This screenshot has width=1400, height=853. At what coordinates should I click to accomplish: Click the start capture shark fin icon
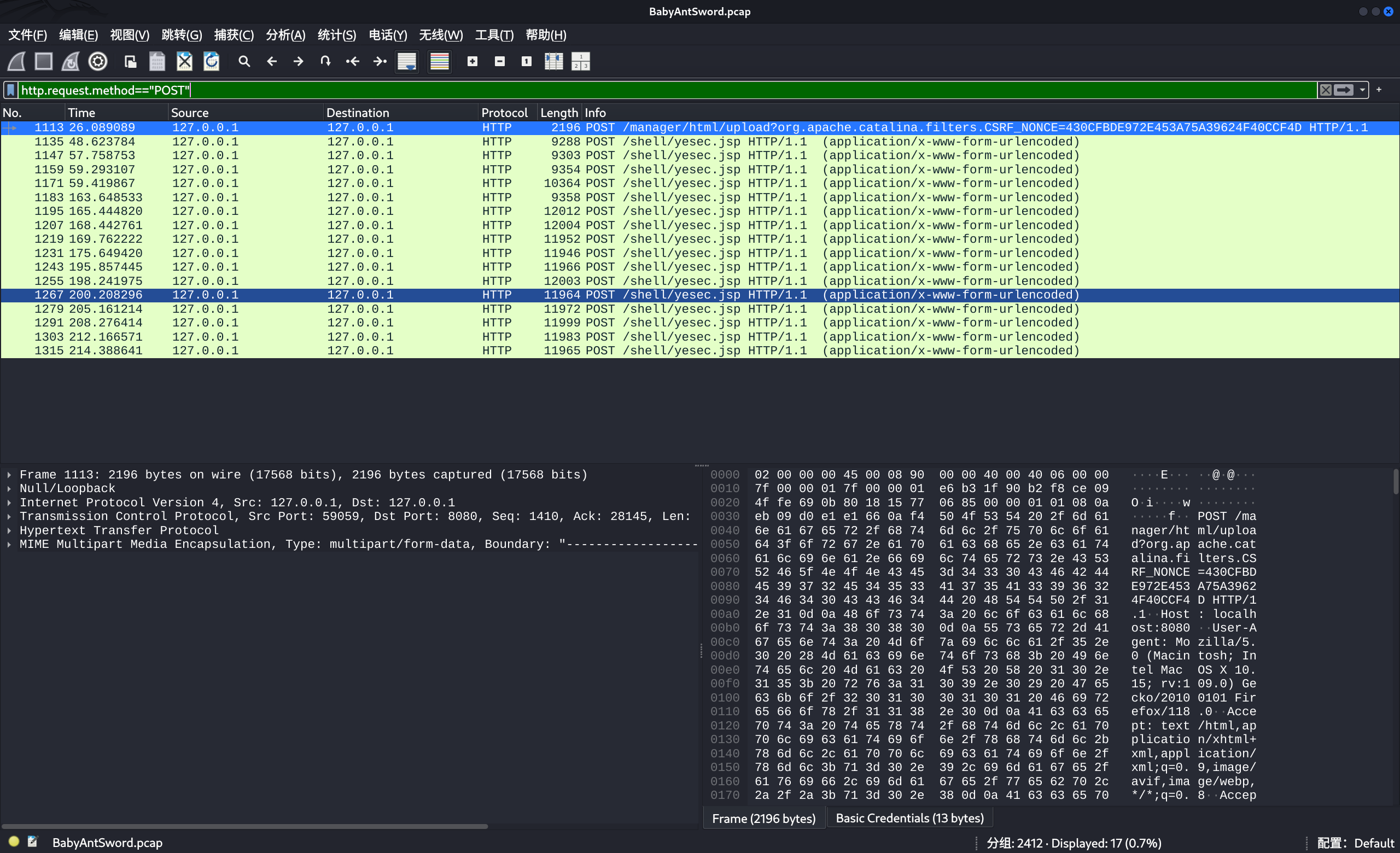[x=16, y=61]
